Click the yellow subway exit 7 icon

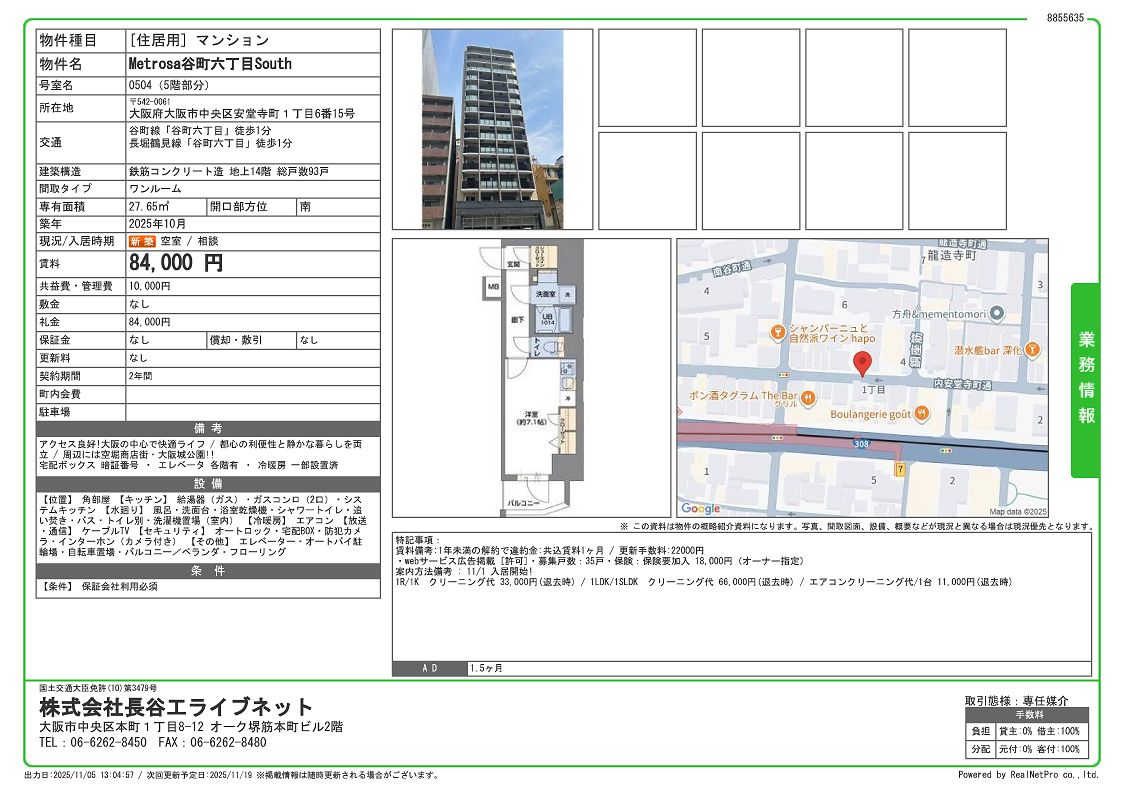coord(900,468)
